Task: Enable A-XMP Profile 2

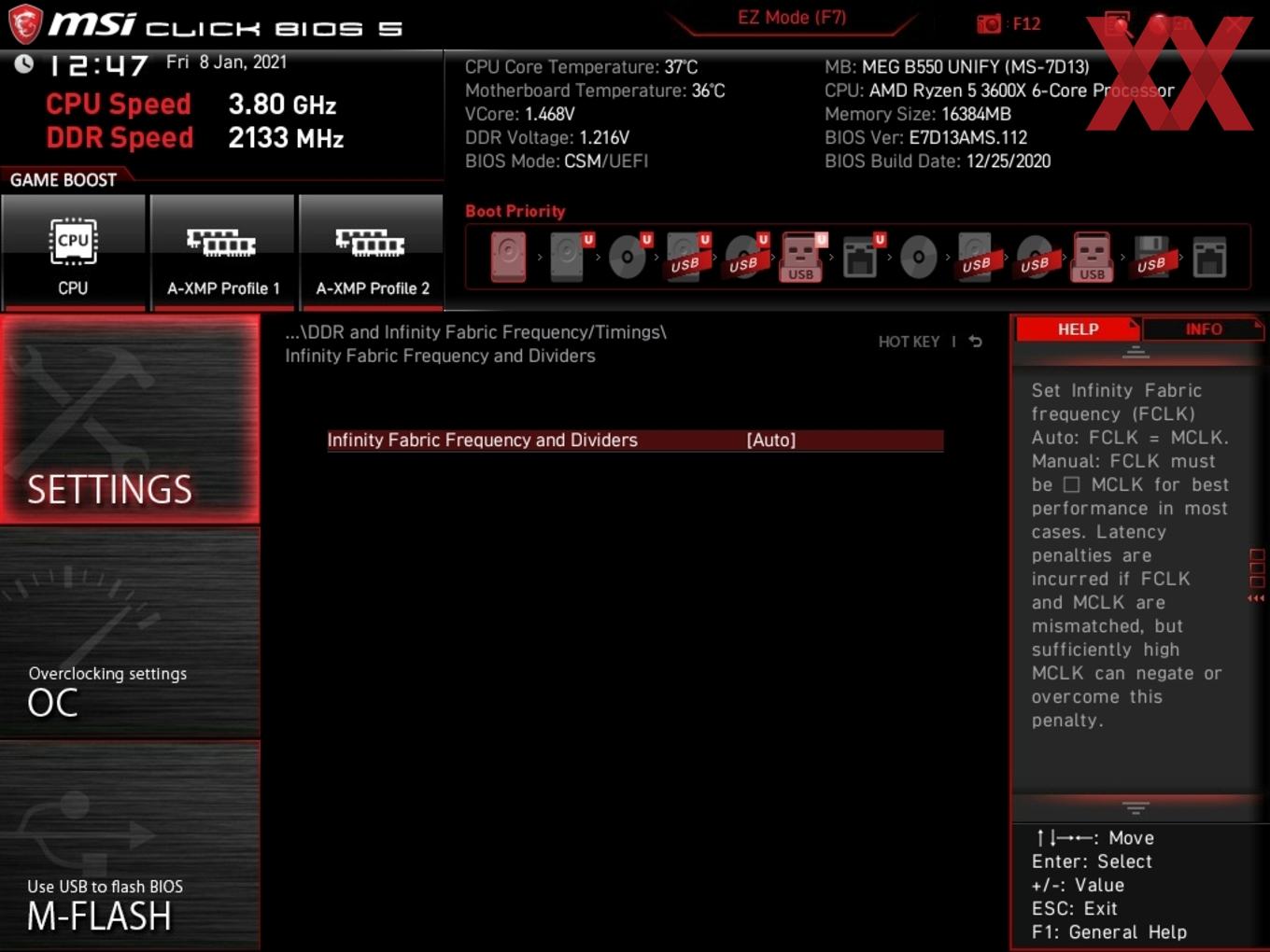Action: pos(372,251)
